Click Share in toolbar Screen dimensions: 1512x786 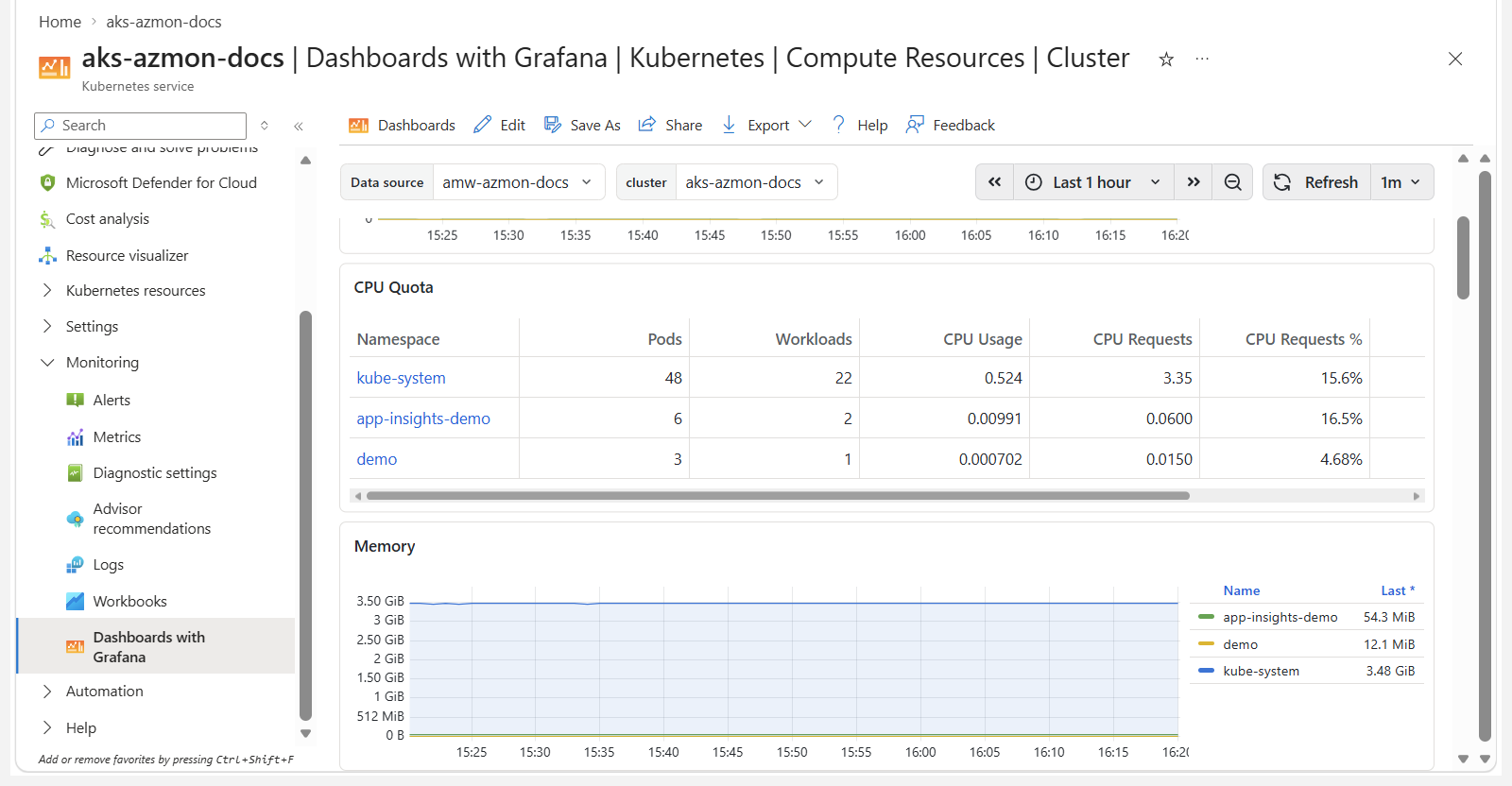(x=670, y=126)
